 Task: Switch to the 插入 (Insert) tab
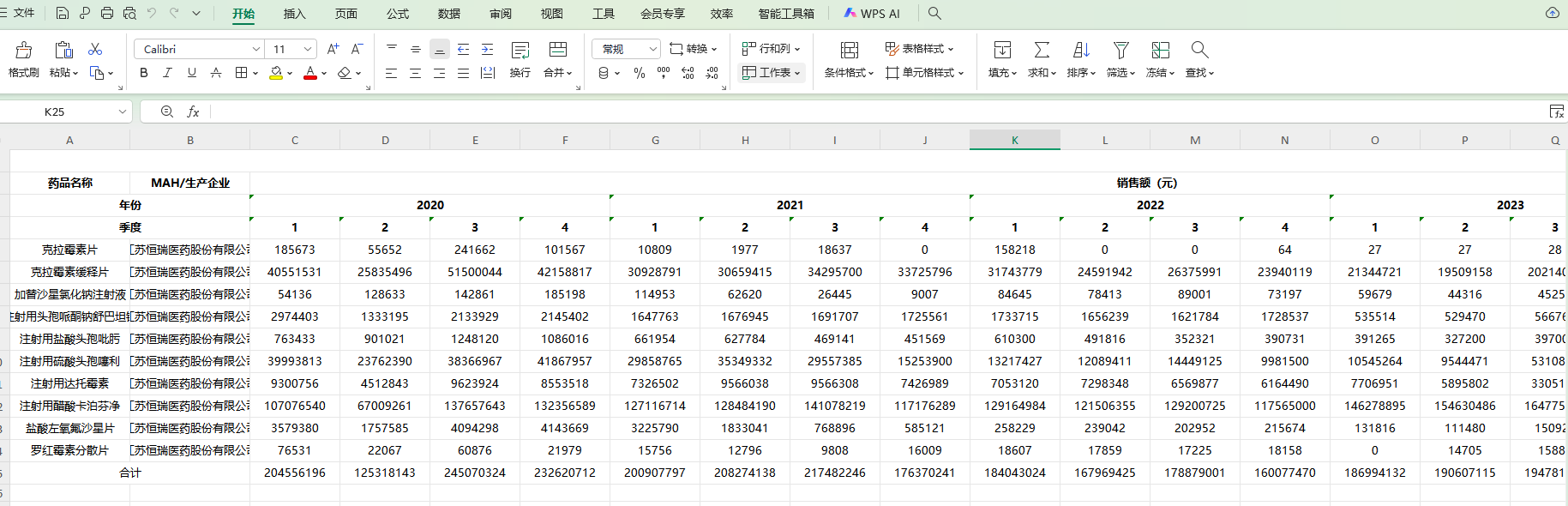(x=294, y=14)
